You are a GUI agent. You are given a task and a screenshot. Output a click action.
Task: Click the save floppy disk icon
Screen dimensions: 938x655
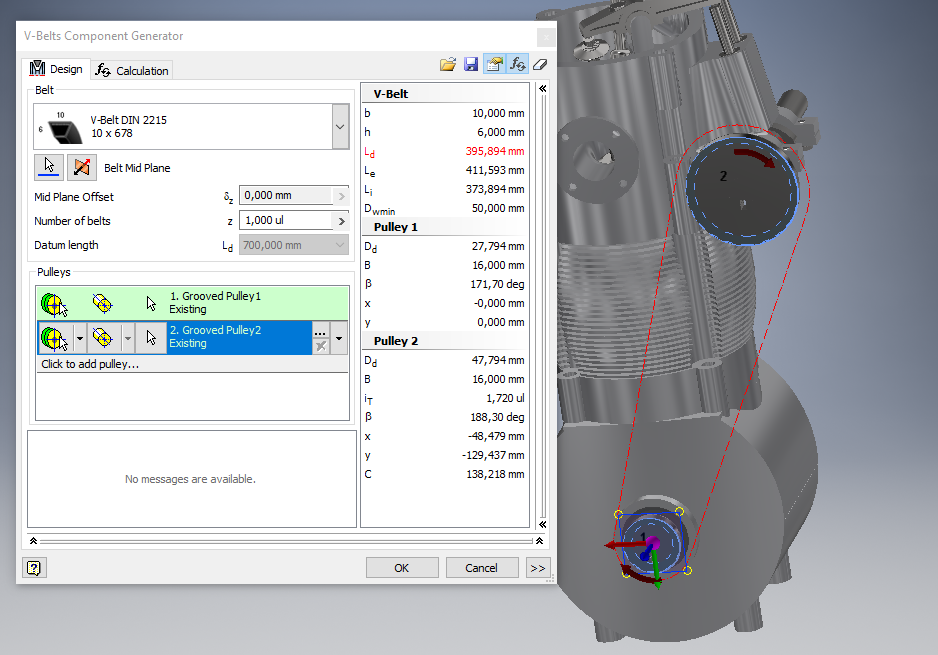point(471,64)
